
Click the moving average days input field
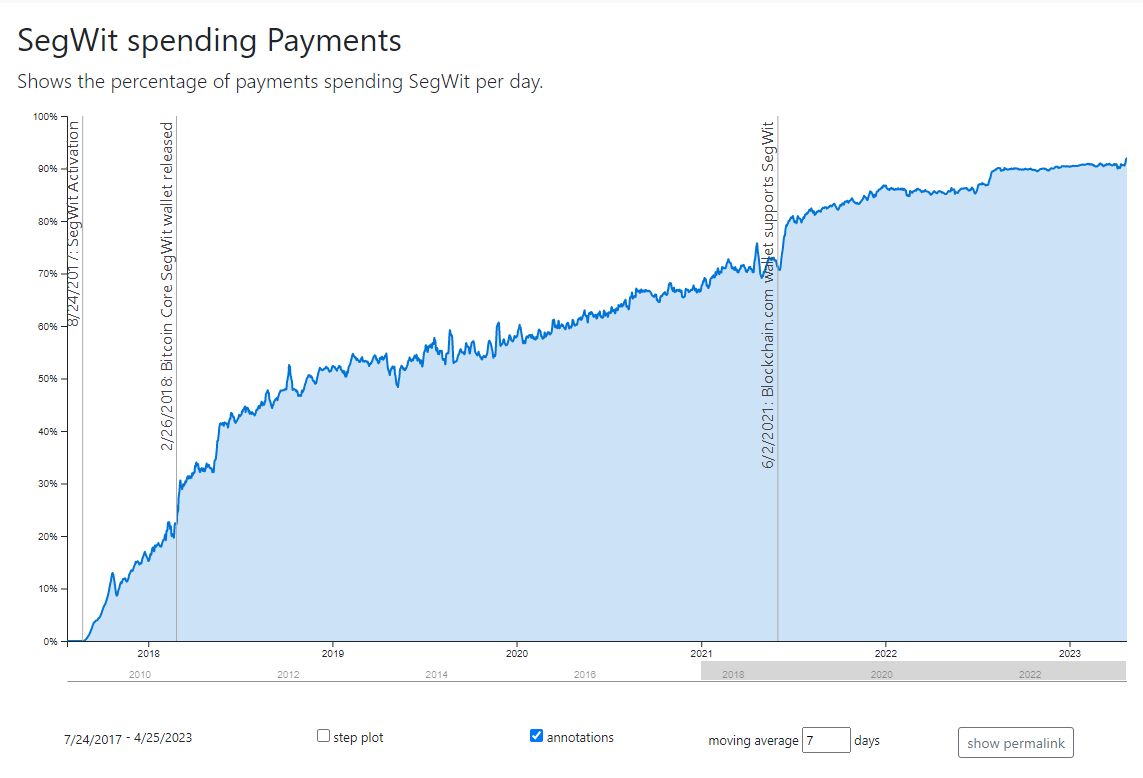825,740
